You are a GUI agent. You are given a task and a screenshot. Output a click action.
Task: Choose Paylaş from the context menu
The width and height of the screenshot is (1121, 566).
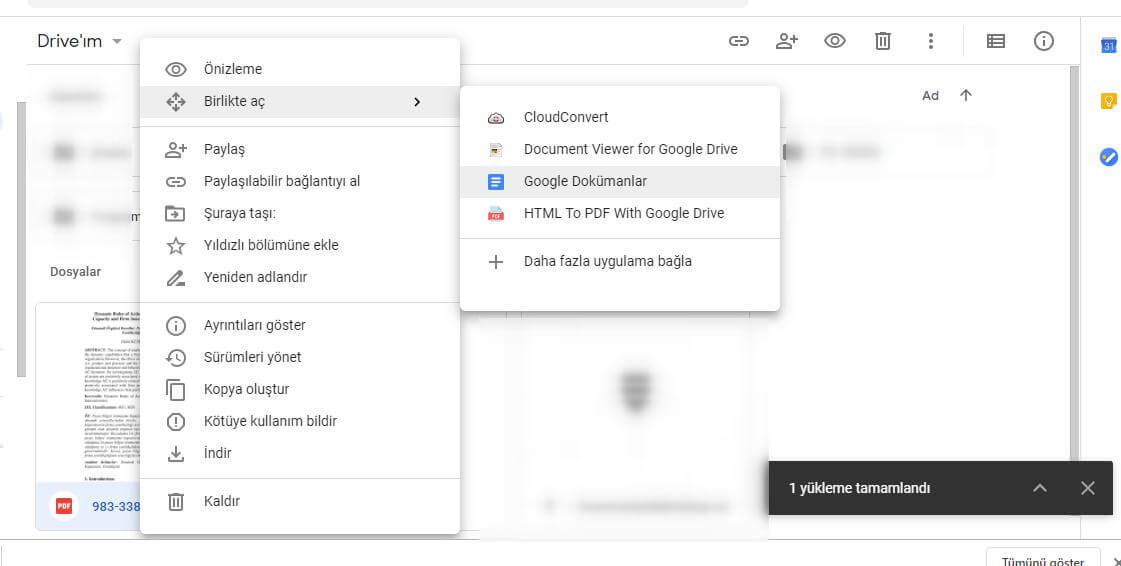pos(300,149)
